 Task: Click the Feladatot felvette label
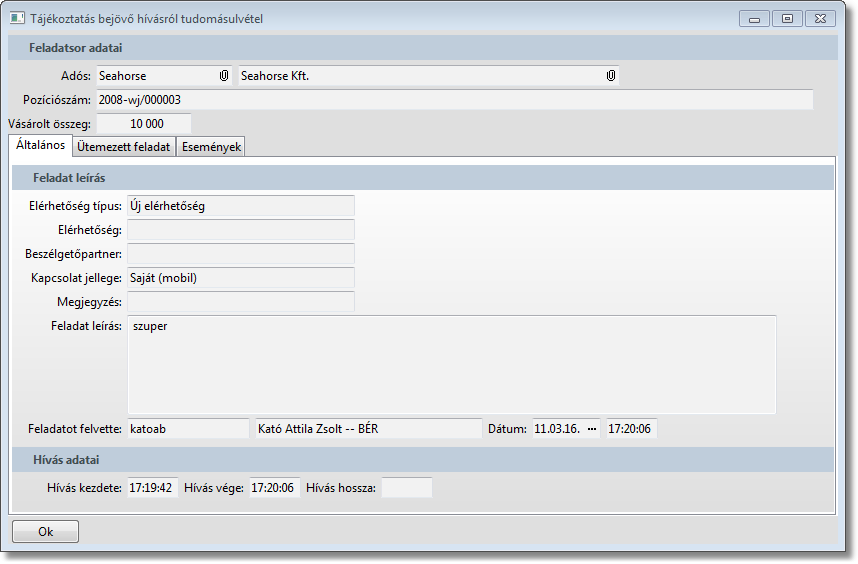(75, 429)
